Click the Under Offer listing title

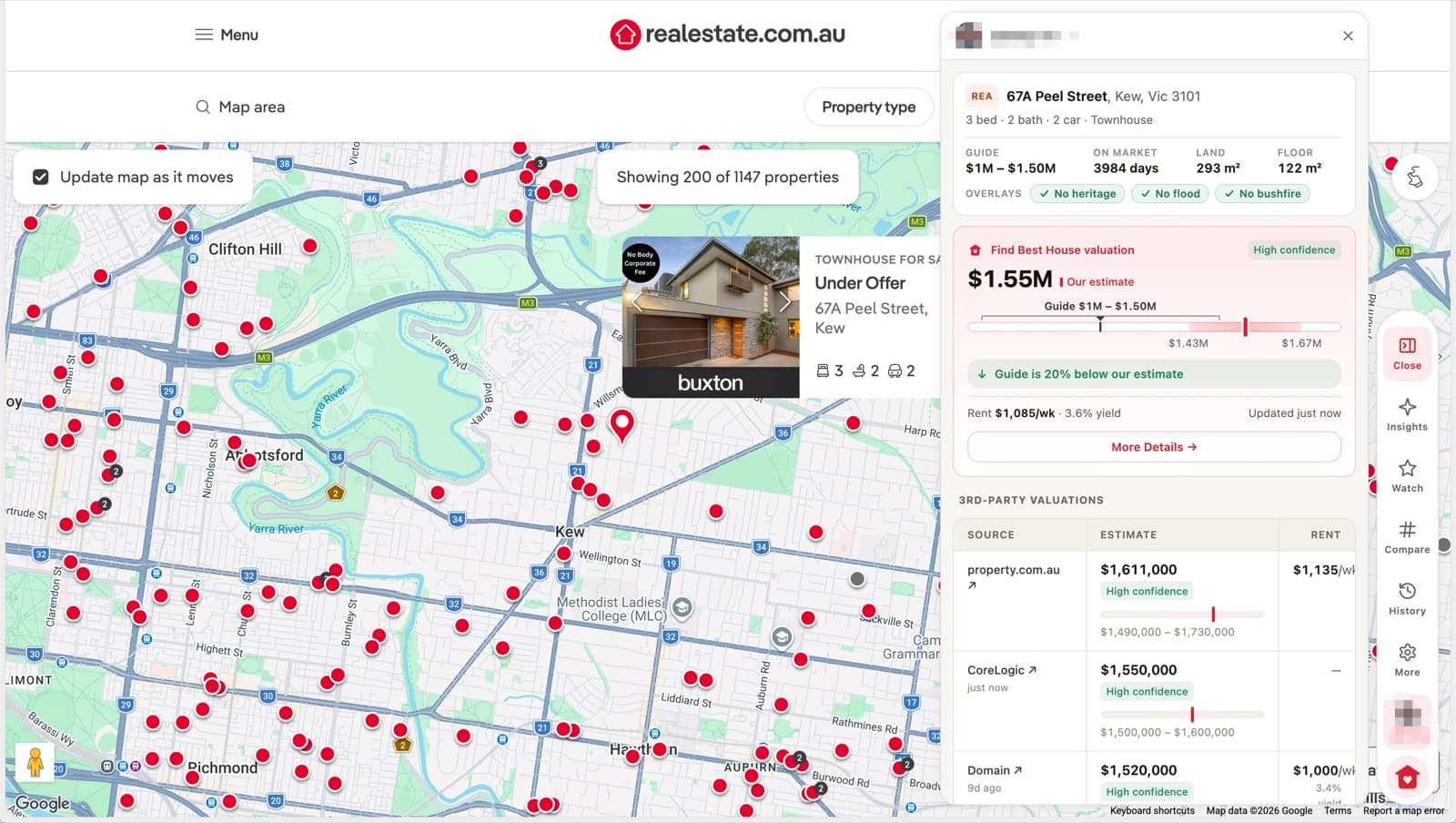point(860,283)
